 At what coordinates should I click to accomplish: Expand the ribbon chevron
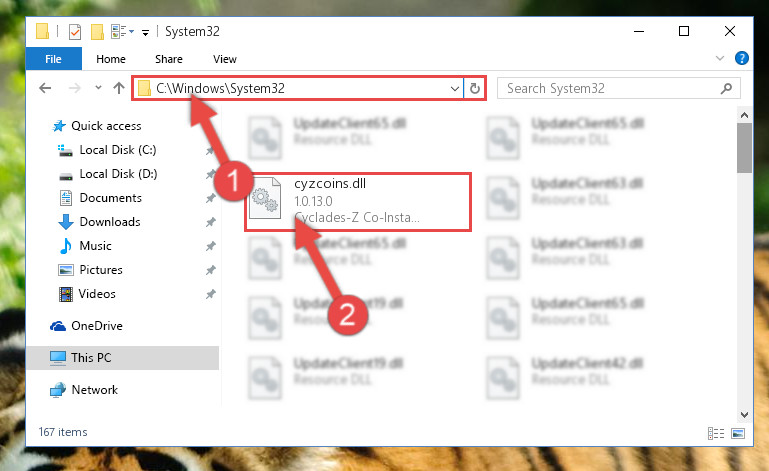[x=719, y=58]
